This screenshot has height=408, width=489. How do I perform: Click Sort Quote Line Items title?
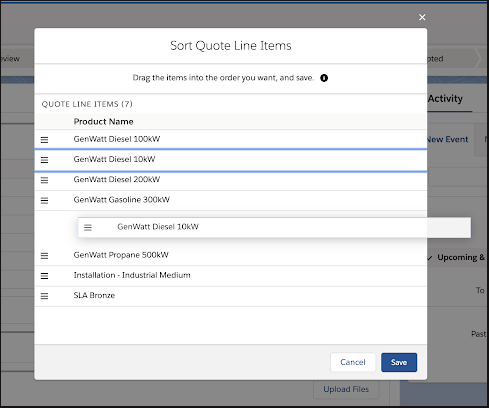click(231, 46)
